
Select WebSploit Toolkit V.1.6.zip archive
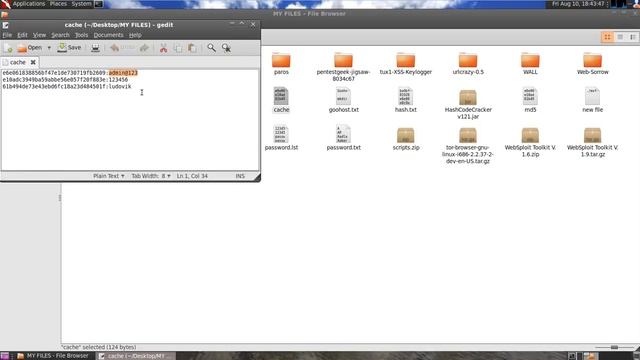tap(530, 142)
